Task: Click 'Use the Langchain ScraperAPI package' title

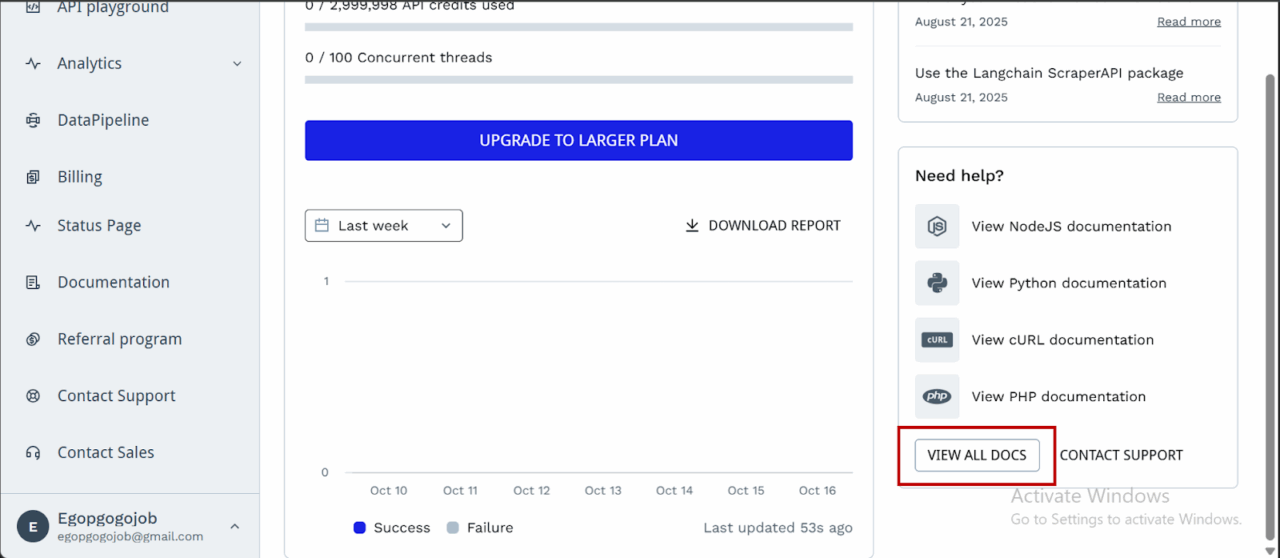Action: [1049, 73]
